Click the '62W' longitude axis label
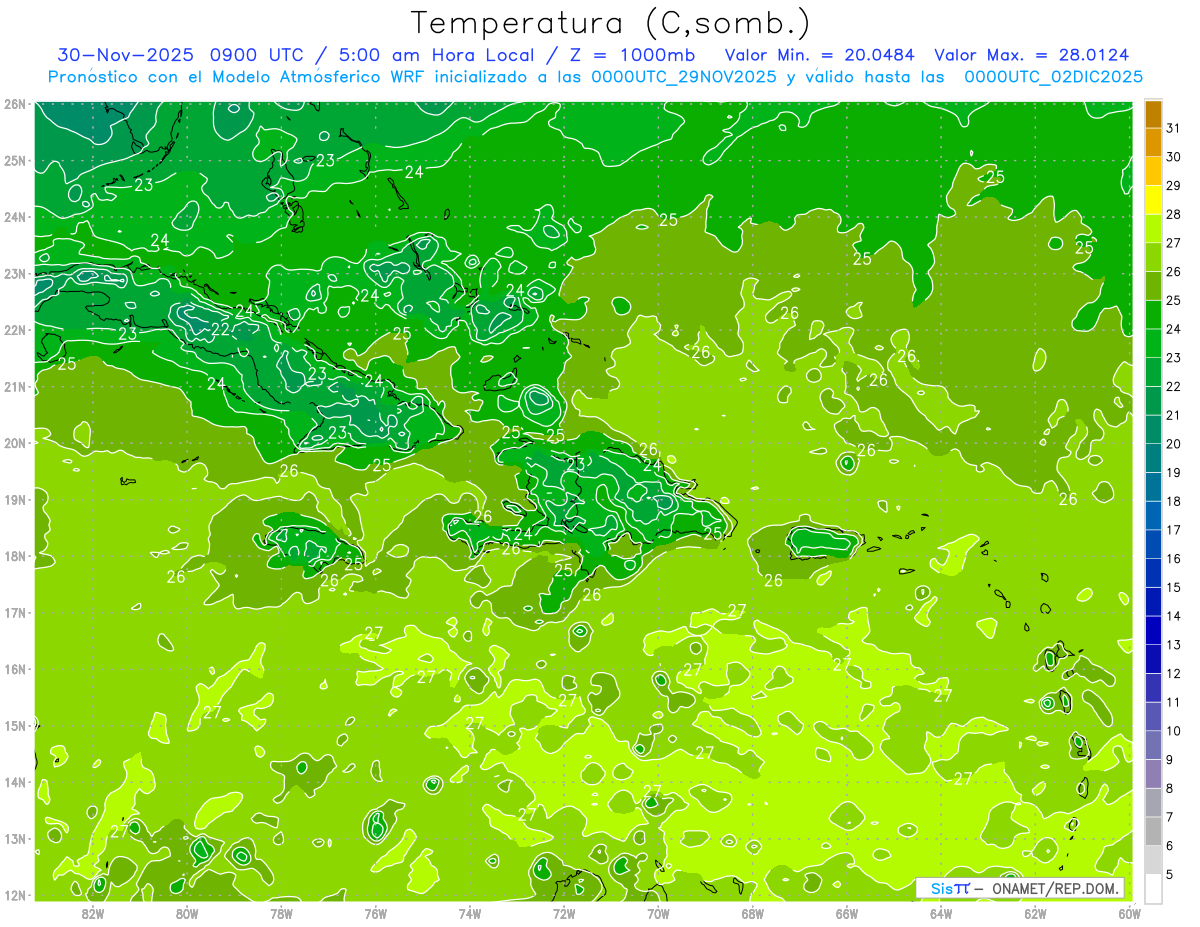 (x=1035, y=913)
